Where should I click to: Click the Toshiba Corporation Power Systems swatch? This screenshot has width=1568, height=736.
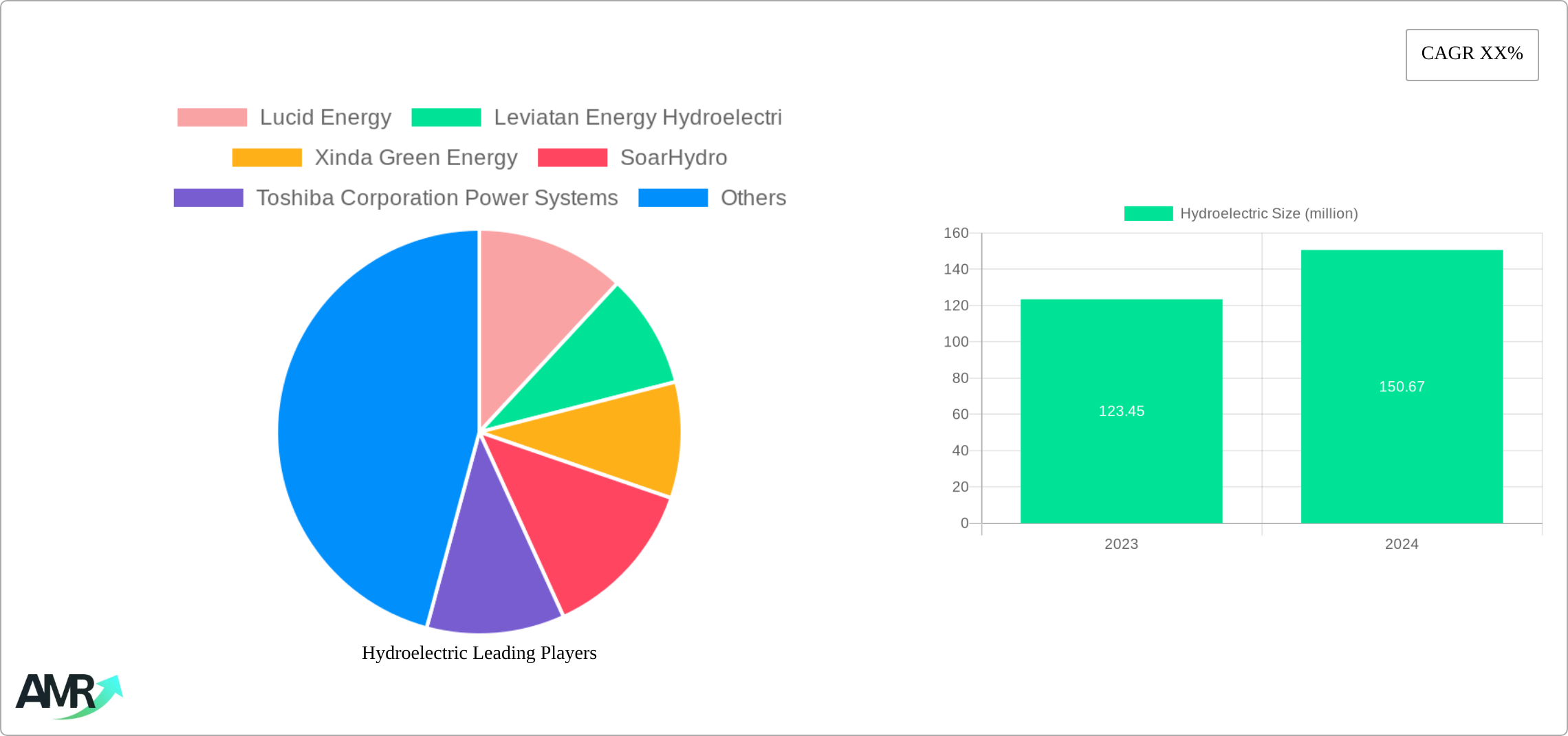[x=208, y=198]
